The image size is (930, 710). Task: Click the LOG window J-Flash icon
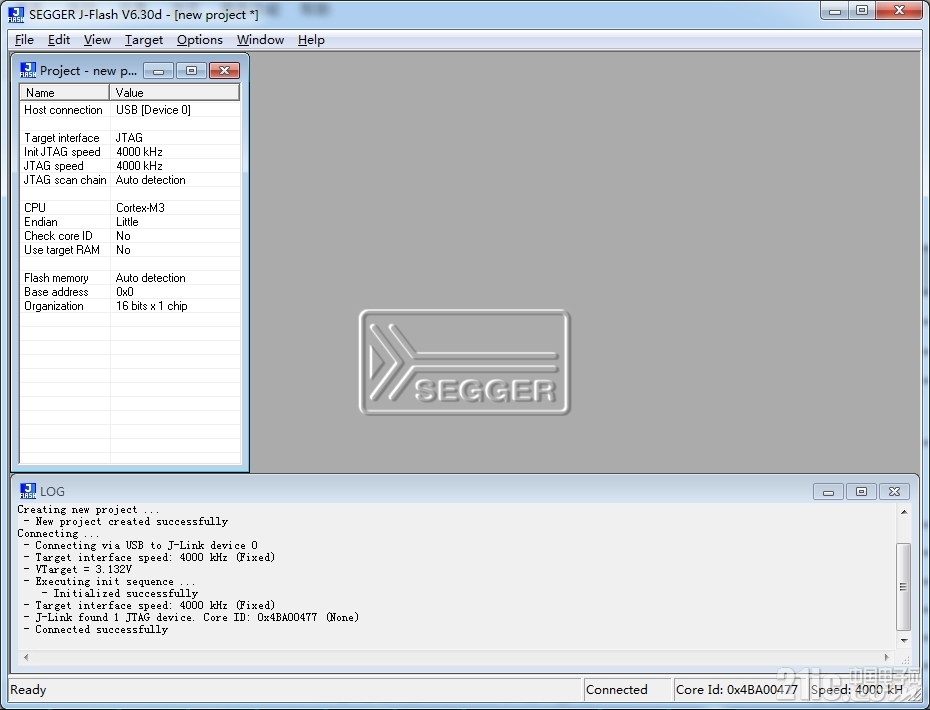(x=28, y=491)
